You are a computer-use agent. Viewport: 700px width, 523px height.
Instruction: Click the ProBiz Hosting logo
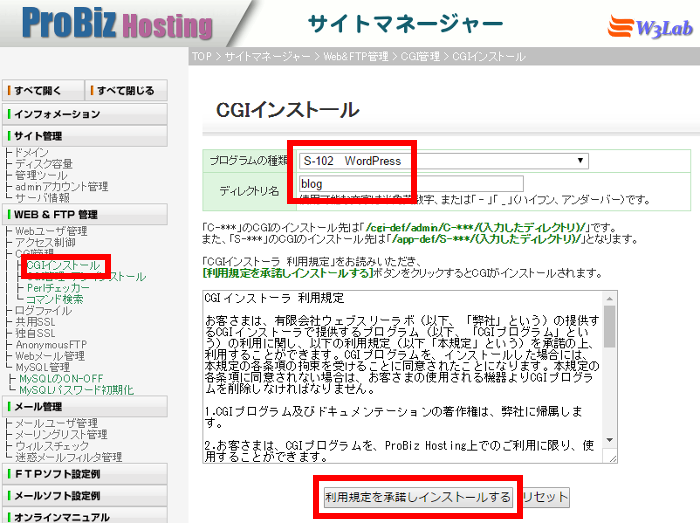[95, 24]
